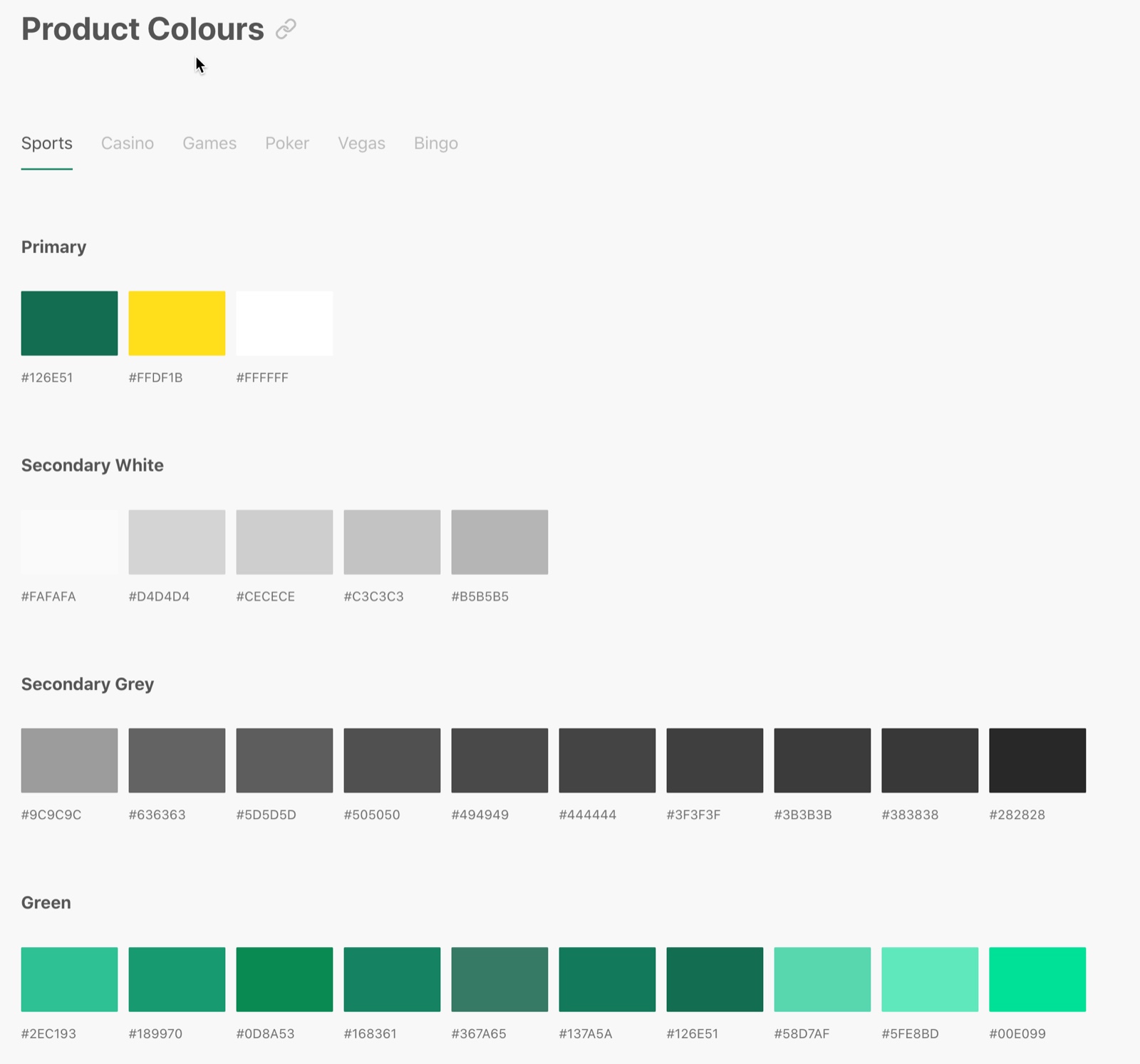The height and width of the screenshot is (1064, 1140).
Task: Choose the #505050 swatch block
Action: (x=392, y=760)
